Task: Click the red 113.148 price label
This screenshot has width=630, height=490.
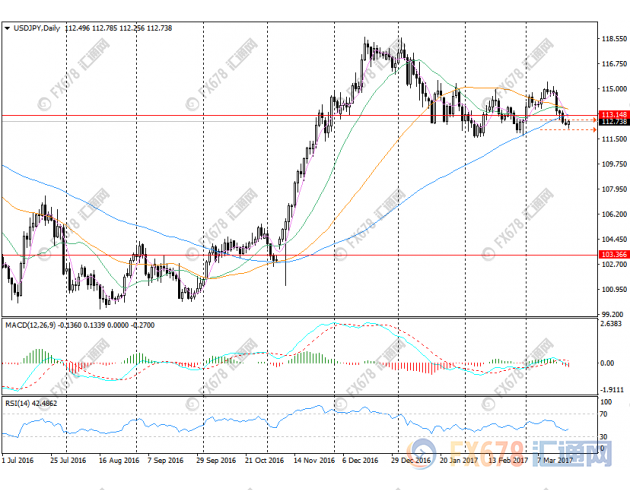Action: [x=611, y=115]
